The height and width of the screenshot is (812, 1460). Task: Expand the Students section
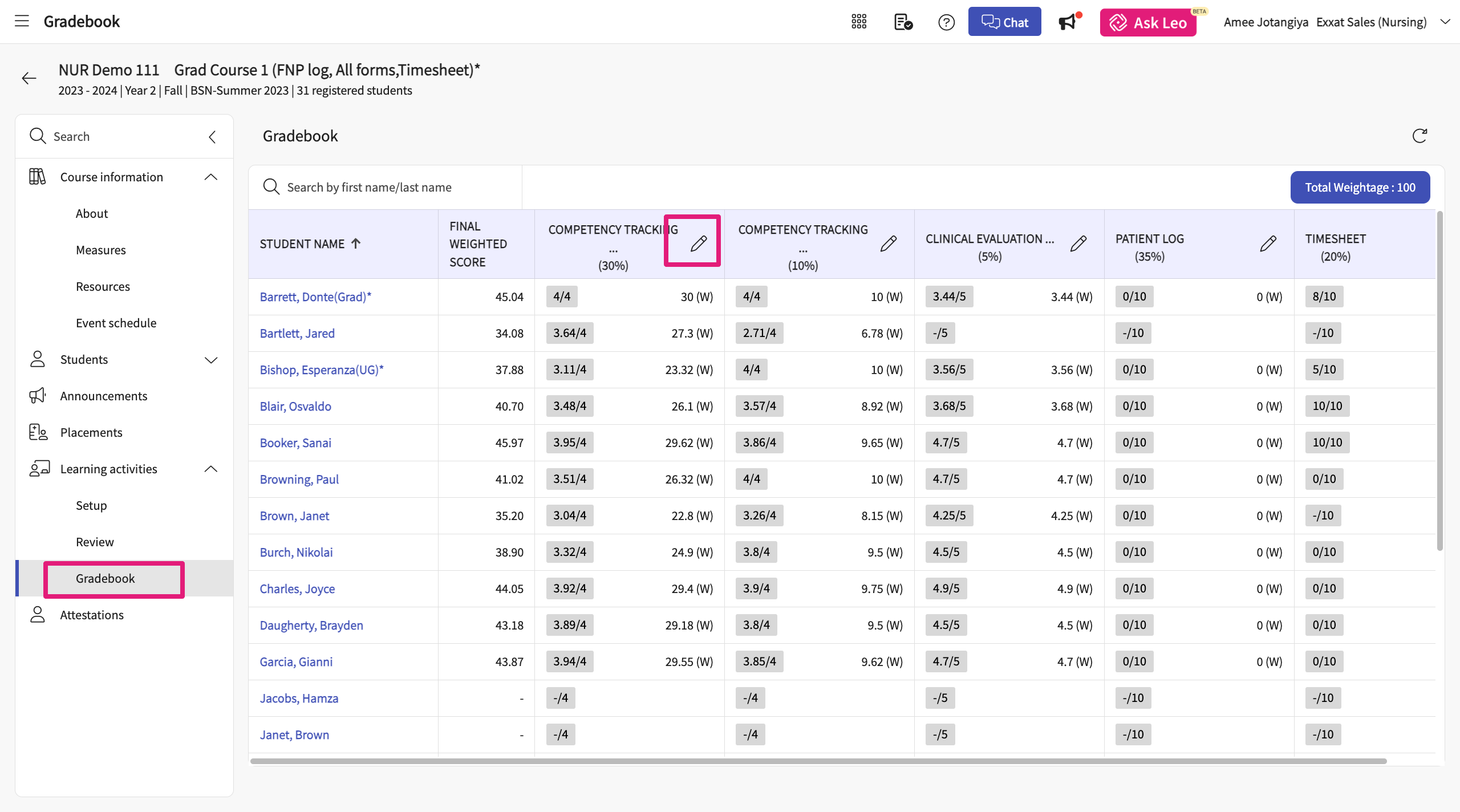click(x=210, y=360)
